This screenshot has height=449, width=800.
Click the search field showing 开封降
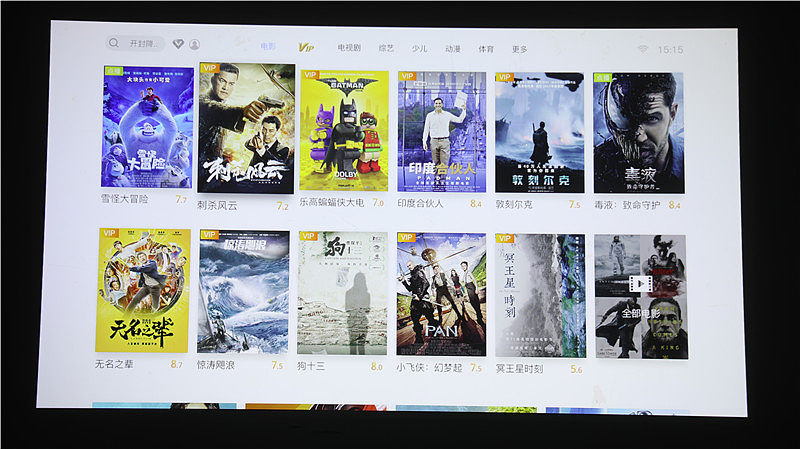(x=135, y=43)
